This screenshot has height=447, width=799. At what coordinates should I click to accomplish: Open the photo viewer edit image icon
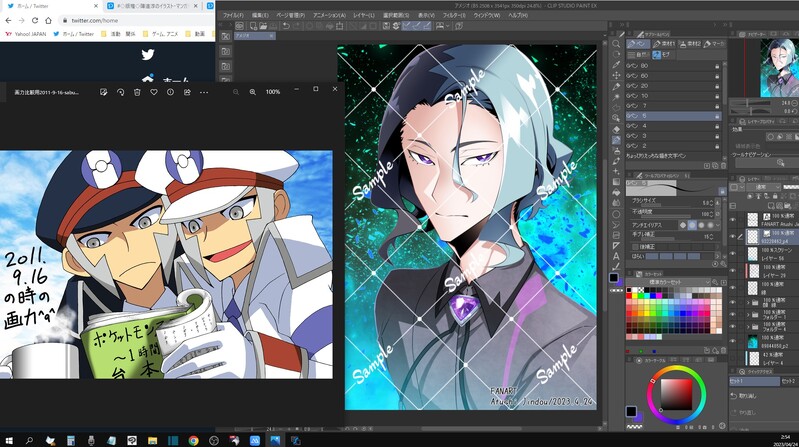(103, 92)
